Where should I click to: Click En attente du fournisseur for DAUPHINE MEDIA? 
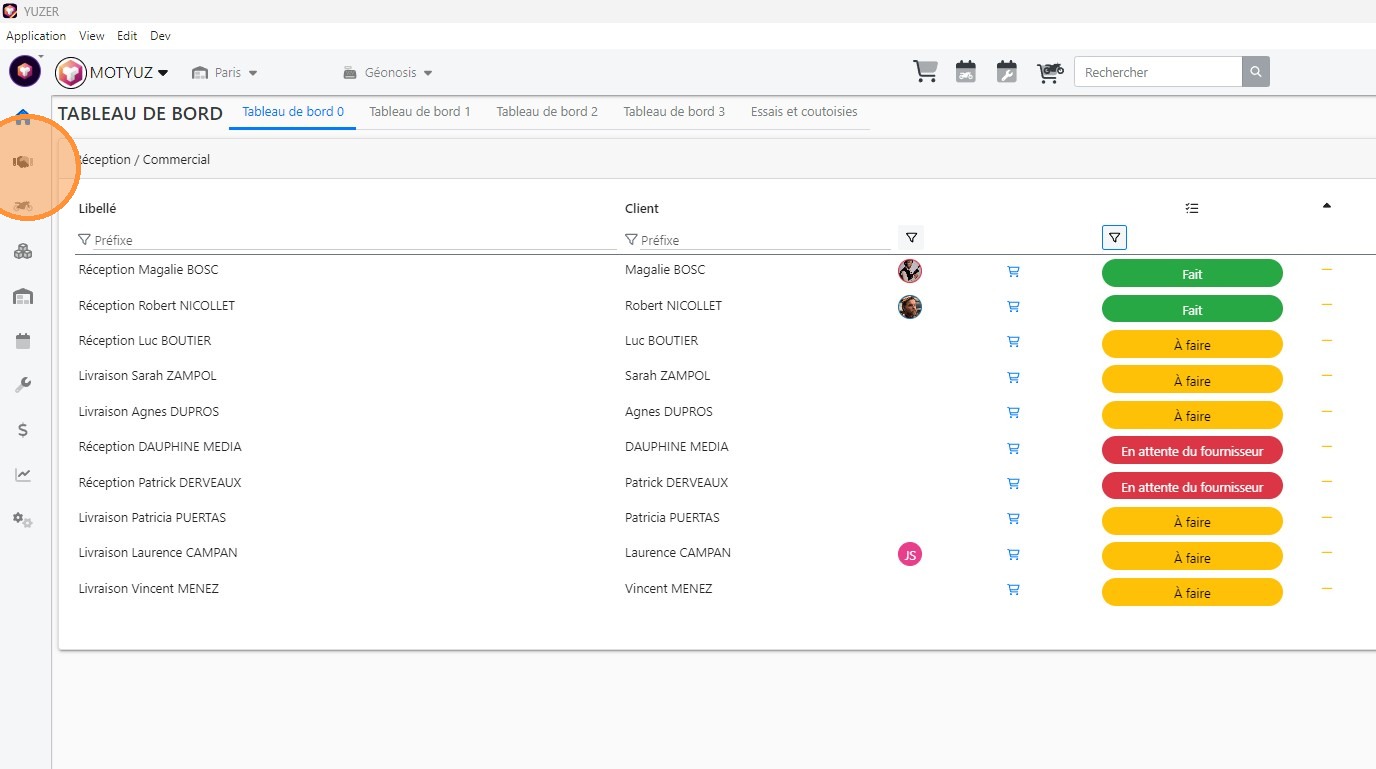[x=1192, y=451]
